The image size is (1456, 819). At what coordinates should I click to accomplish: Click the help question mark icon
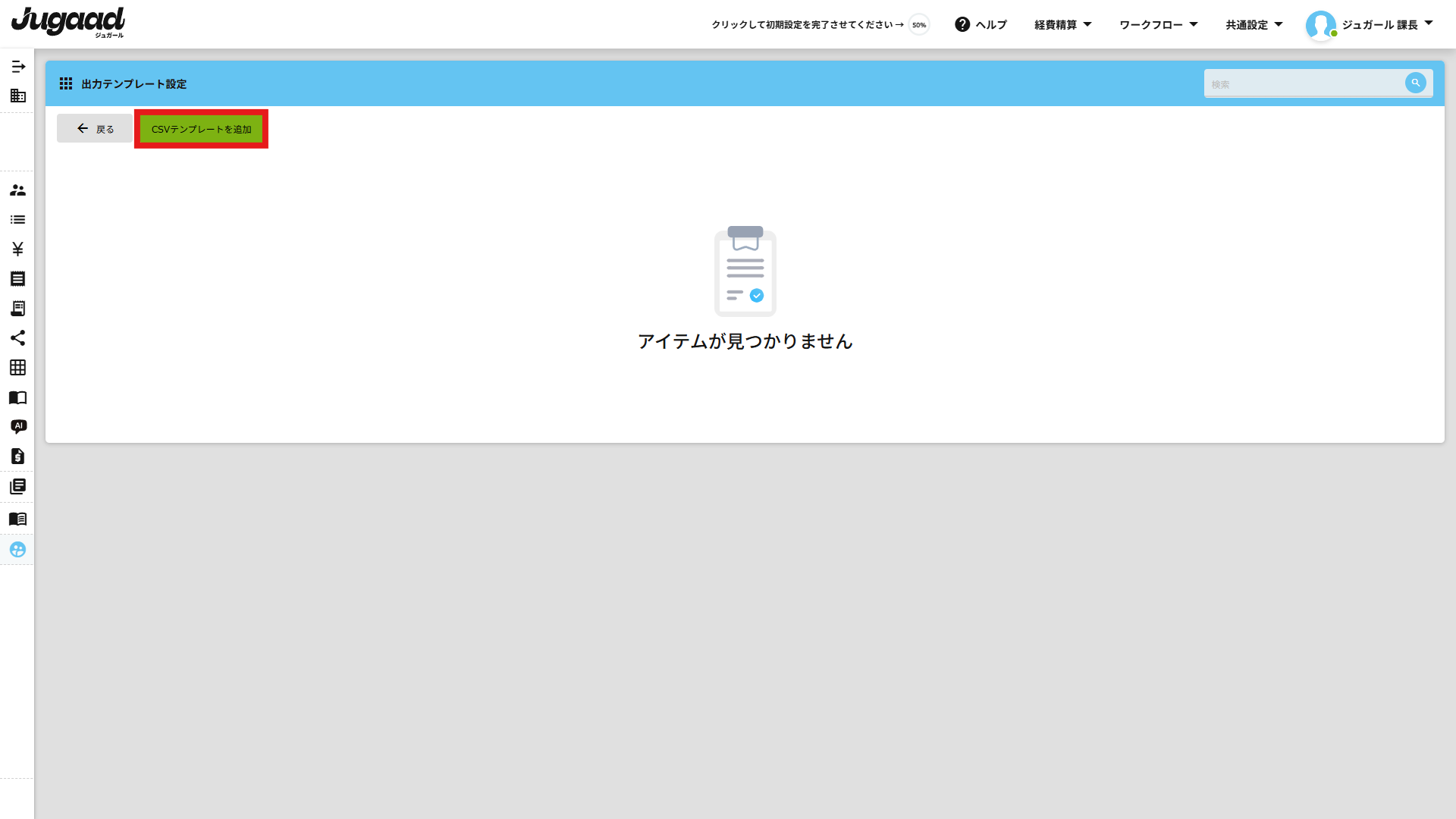(962, 24)
